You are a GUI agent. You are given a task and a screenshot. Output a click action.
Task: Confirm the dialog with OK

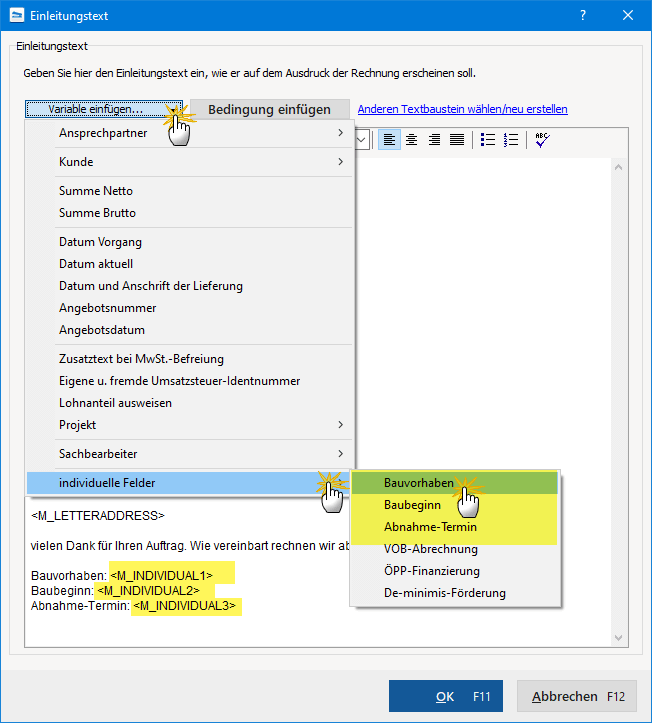(x=446, y=696)
